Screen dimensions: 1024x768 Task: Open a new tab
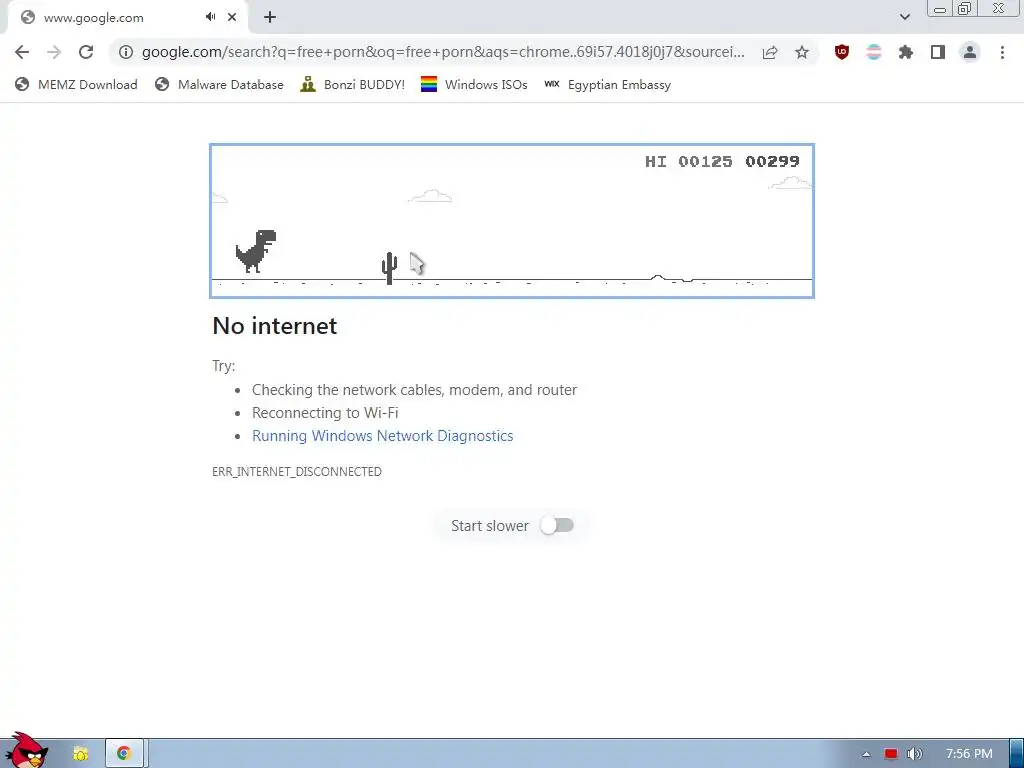coord(270,17)
